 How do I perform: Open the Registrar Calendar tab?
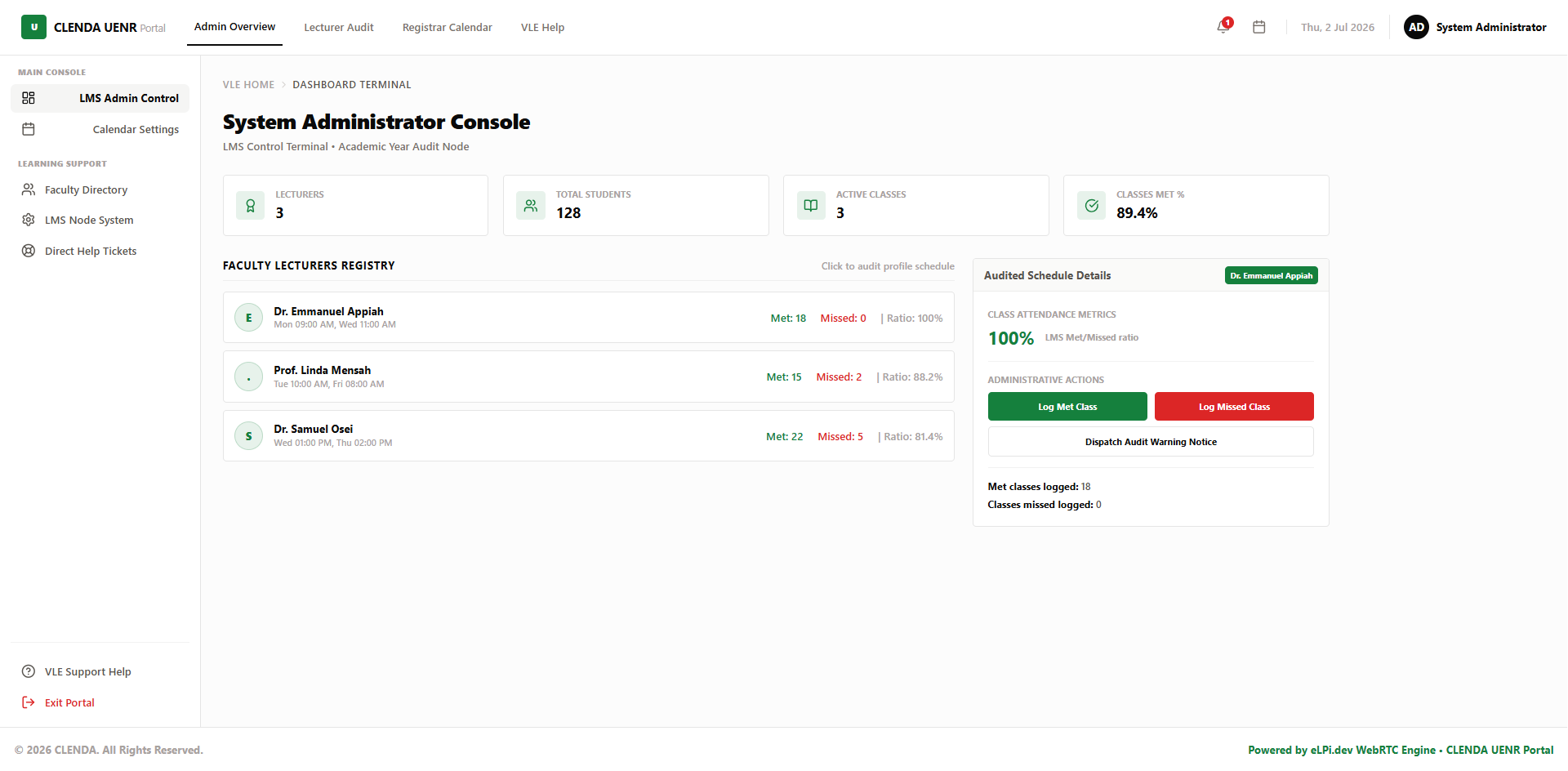point(448,27)
